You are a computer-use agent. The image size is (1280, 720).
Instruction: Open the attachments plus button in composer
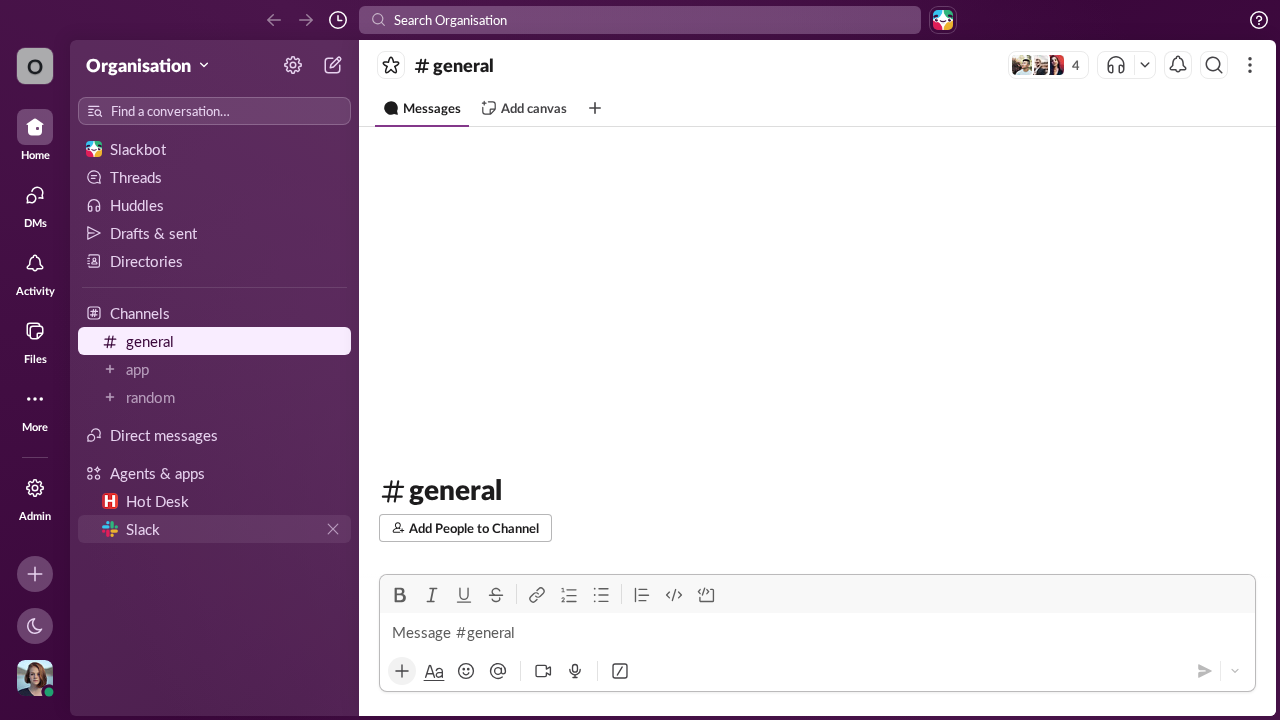[402, 671]
